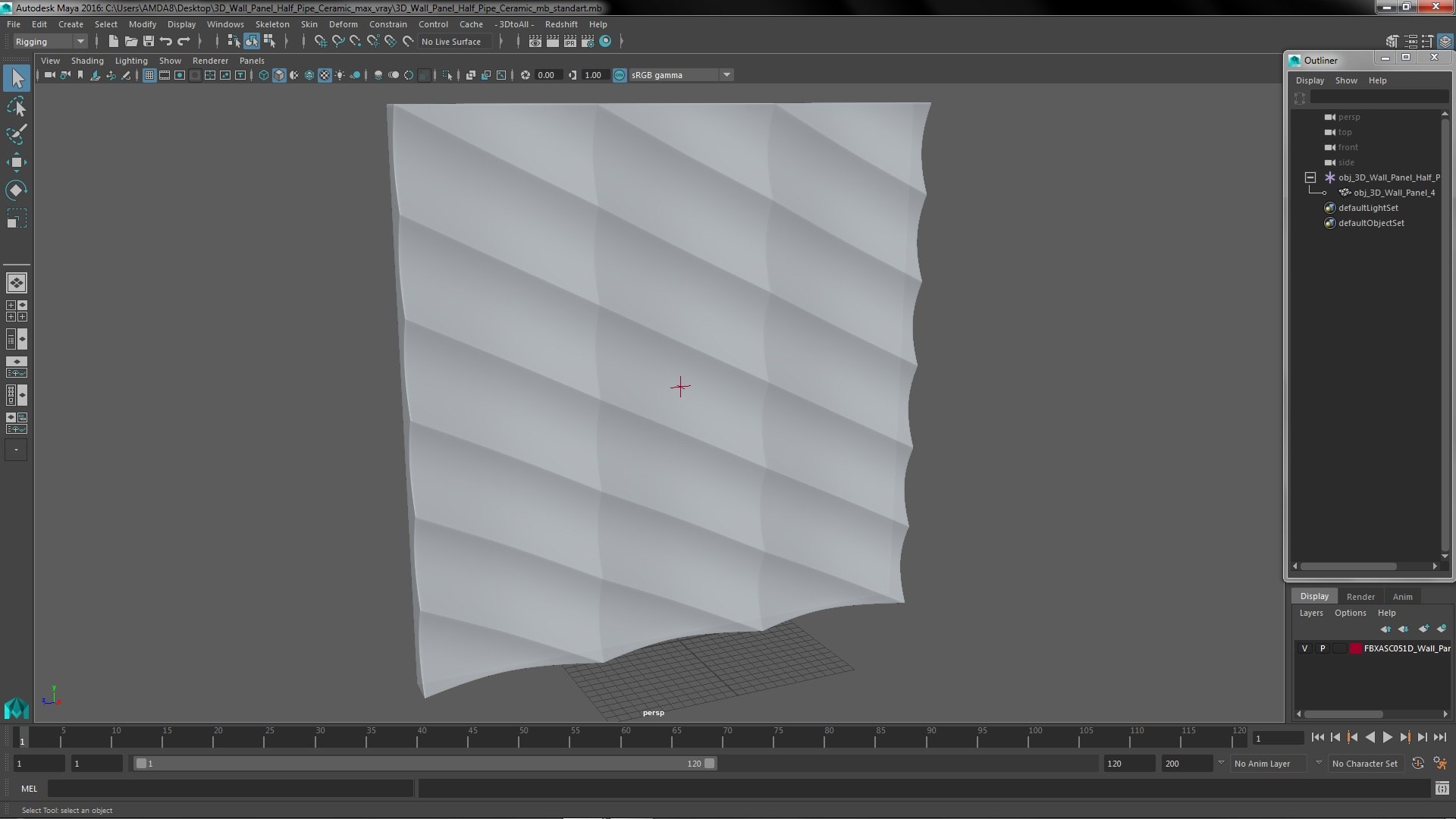The height and width of the screenshot is (819, 1456).
Task: Open the Rigging menu set dropdown
Action: [x=50, y=42]
